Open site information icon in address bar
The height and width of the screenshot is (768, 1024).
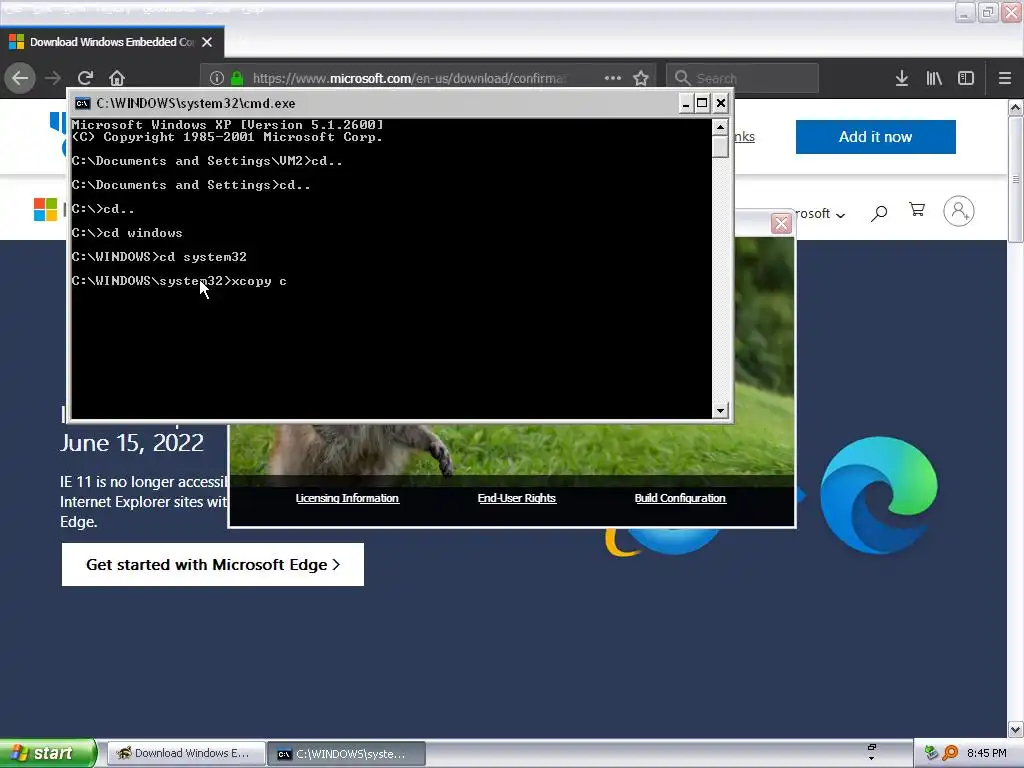click(217, 78)
